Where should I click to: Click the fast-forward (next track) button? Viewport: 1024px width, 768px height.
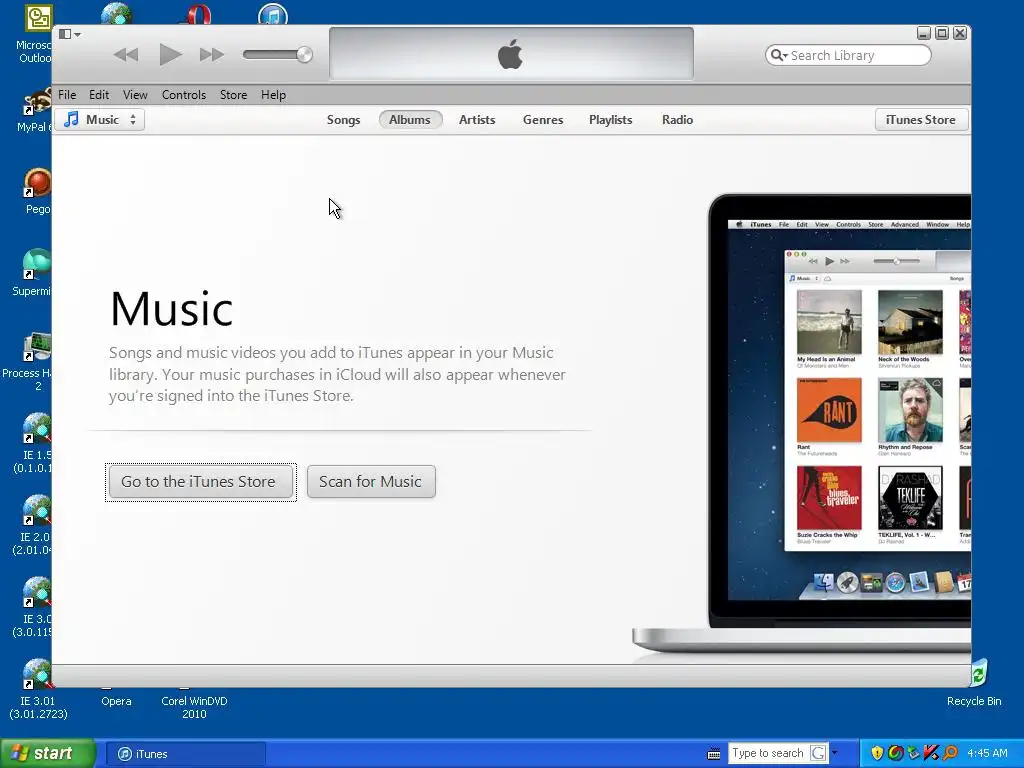[x=212, y=55]
